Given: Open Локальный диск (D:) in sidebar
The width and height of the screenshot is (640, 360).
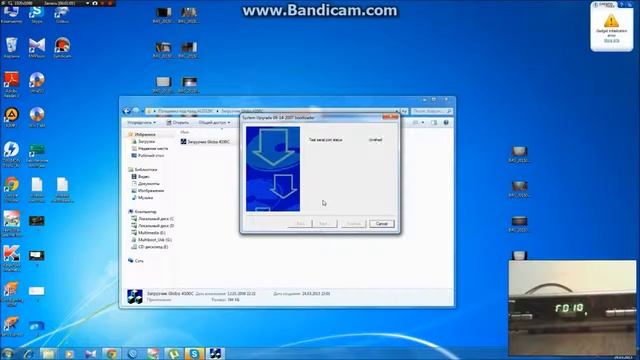Looking at the screenshot, I should click(153, 226).
